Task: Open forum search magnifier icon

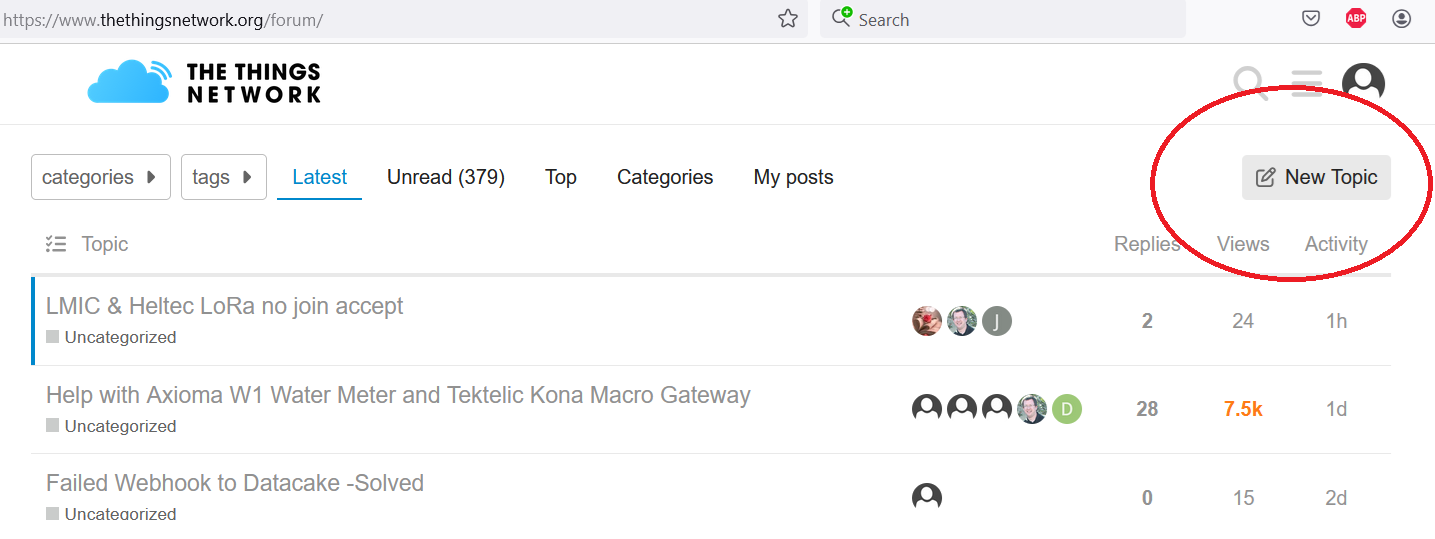Action: pos(1249,83)
